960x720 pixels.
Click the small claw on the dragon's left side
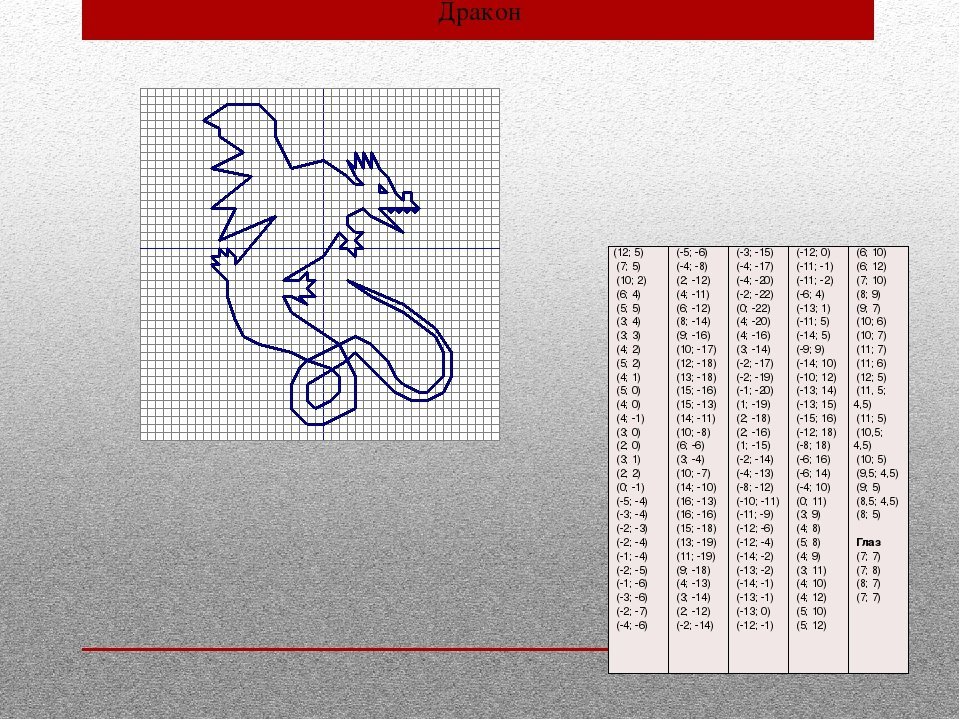point(222,260)
